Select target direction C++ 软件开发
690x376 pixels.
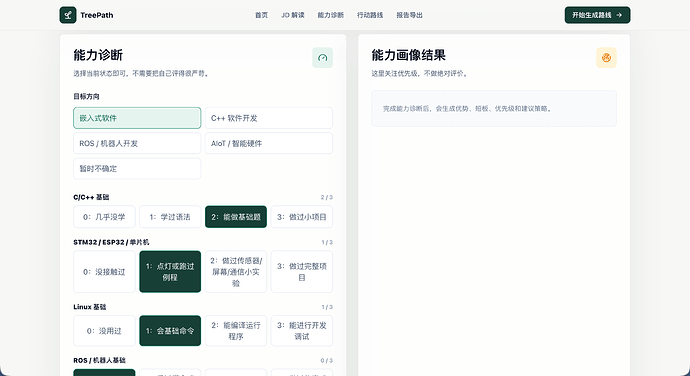coord(269,118)
